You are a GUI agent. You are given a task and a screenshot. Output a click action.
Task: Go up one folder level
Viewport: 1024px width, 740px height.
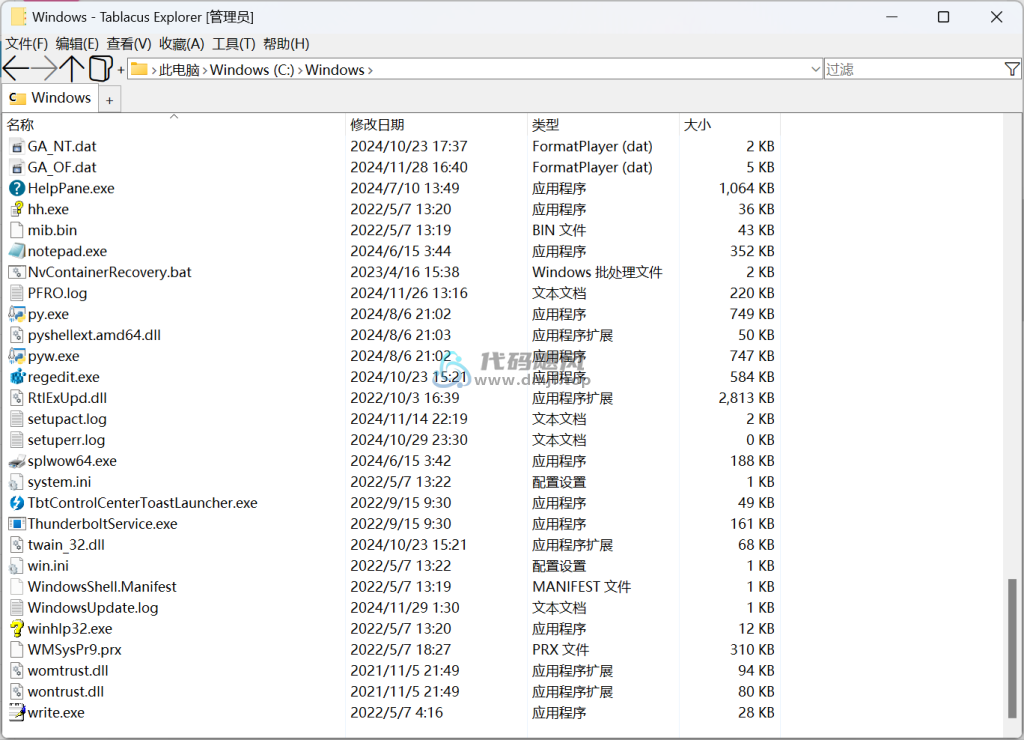[72, 69]
